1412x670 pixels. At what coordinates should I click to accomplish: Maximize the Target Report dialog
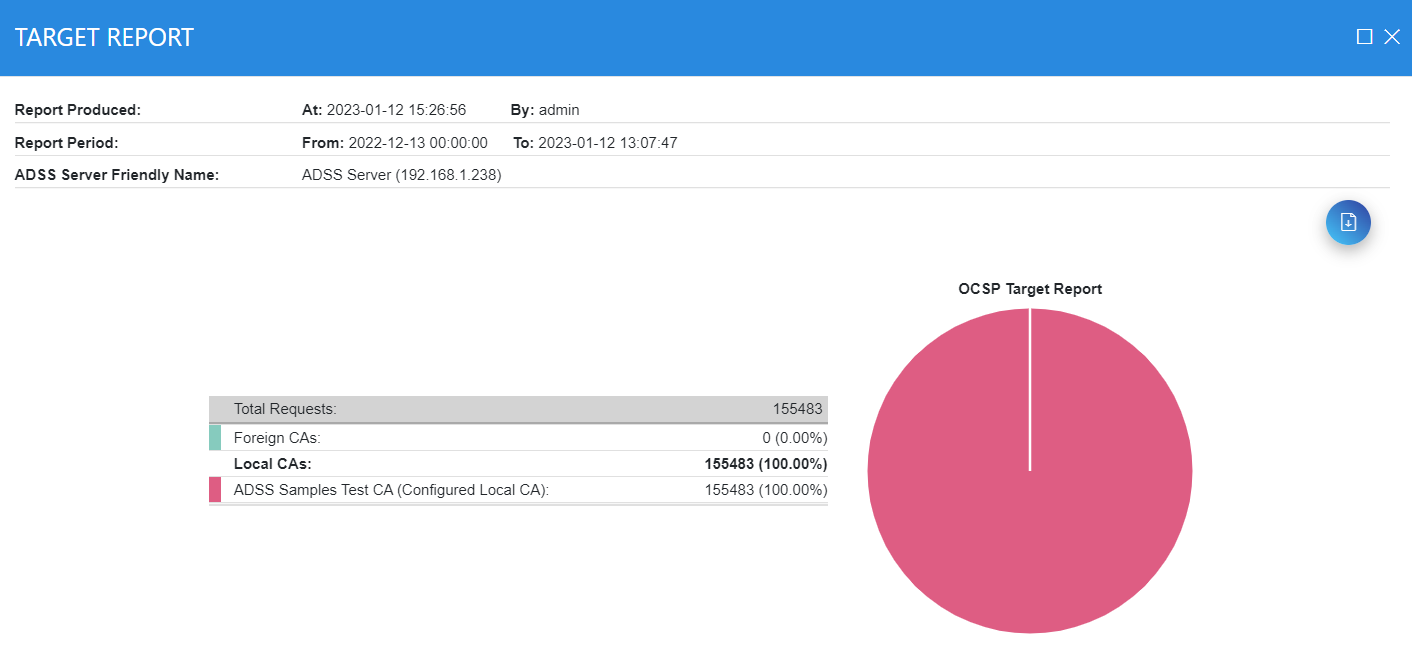coord(1364,37)
